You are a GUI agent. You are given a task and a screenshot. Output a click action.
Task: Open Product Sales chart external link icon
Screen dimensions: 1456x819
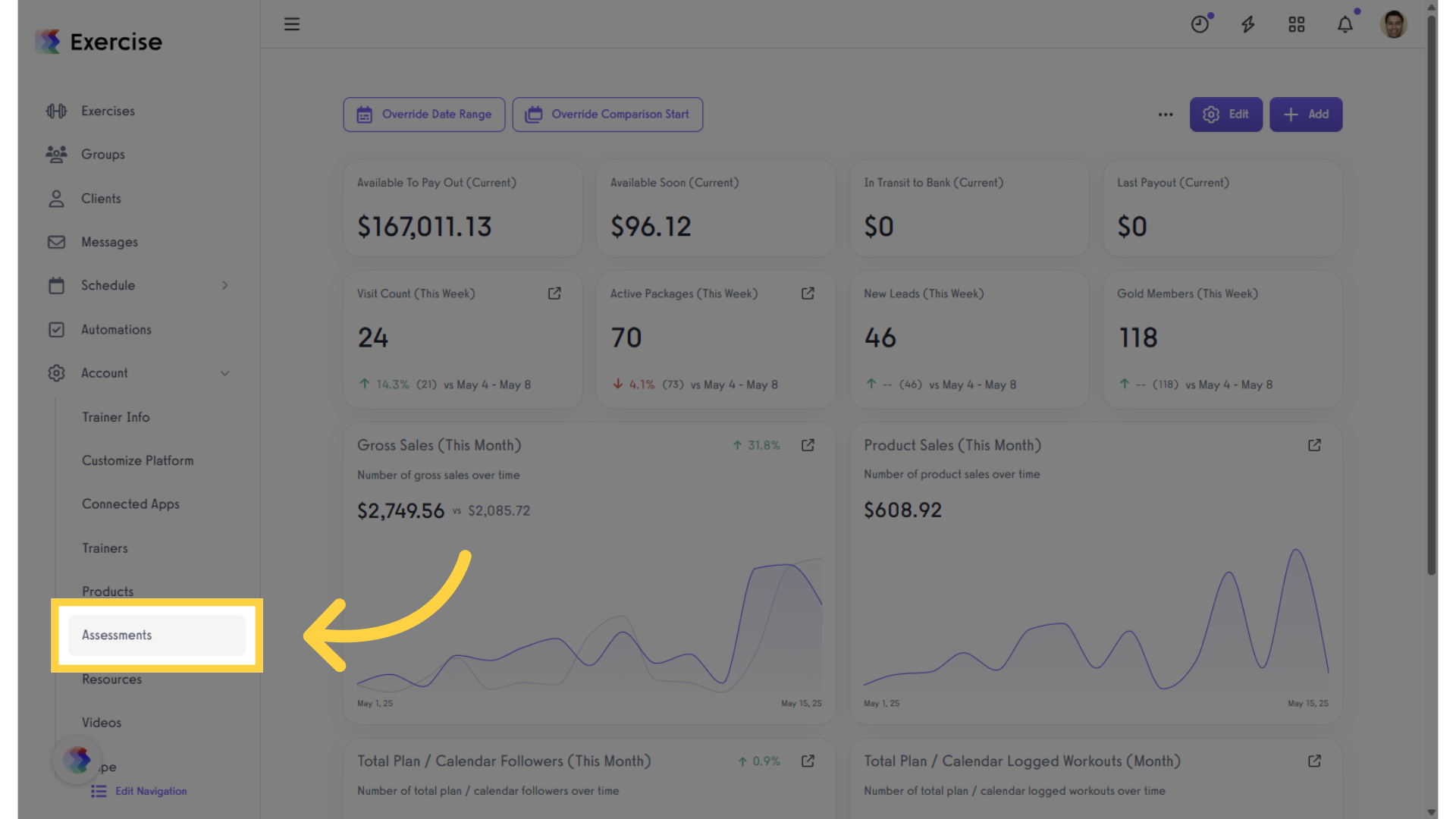click(x=1314, y=445)
